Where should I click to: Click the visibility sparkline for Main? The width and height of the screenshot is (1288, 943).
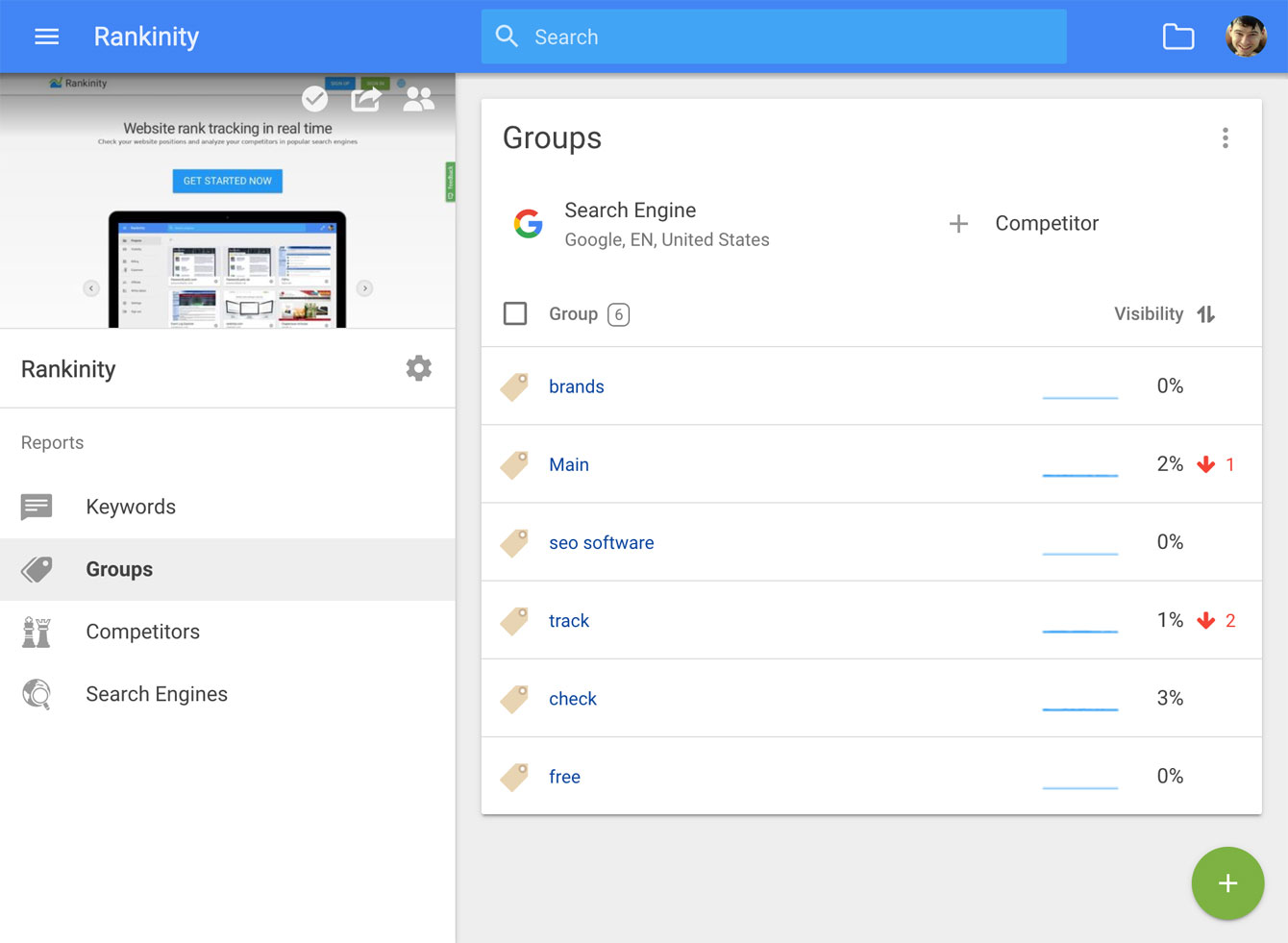coord(1080,474)
